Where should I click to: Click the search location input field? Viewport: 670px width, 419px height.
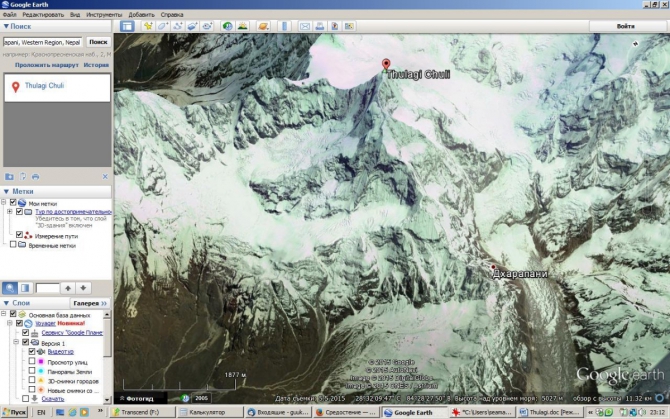[x=42, y=42]
